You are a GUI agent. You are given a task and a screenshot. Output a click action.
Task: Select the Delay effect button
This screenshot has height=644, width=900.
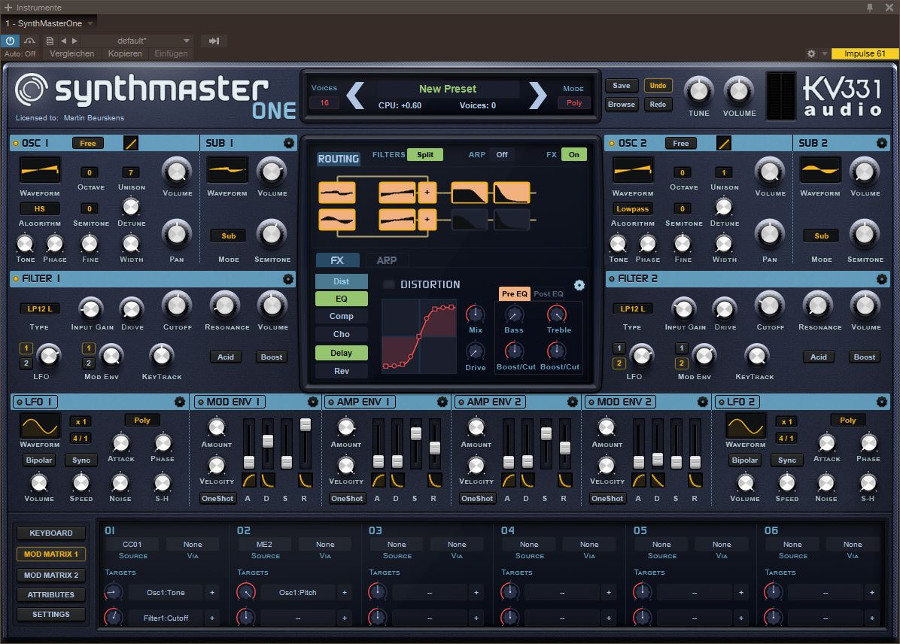coord(341,353)
